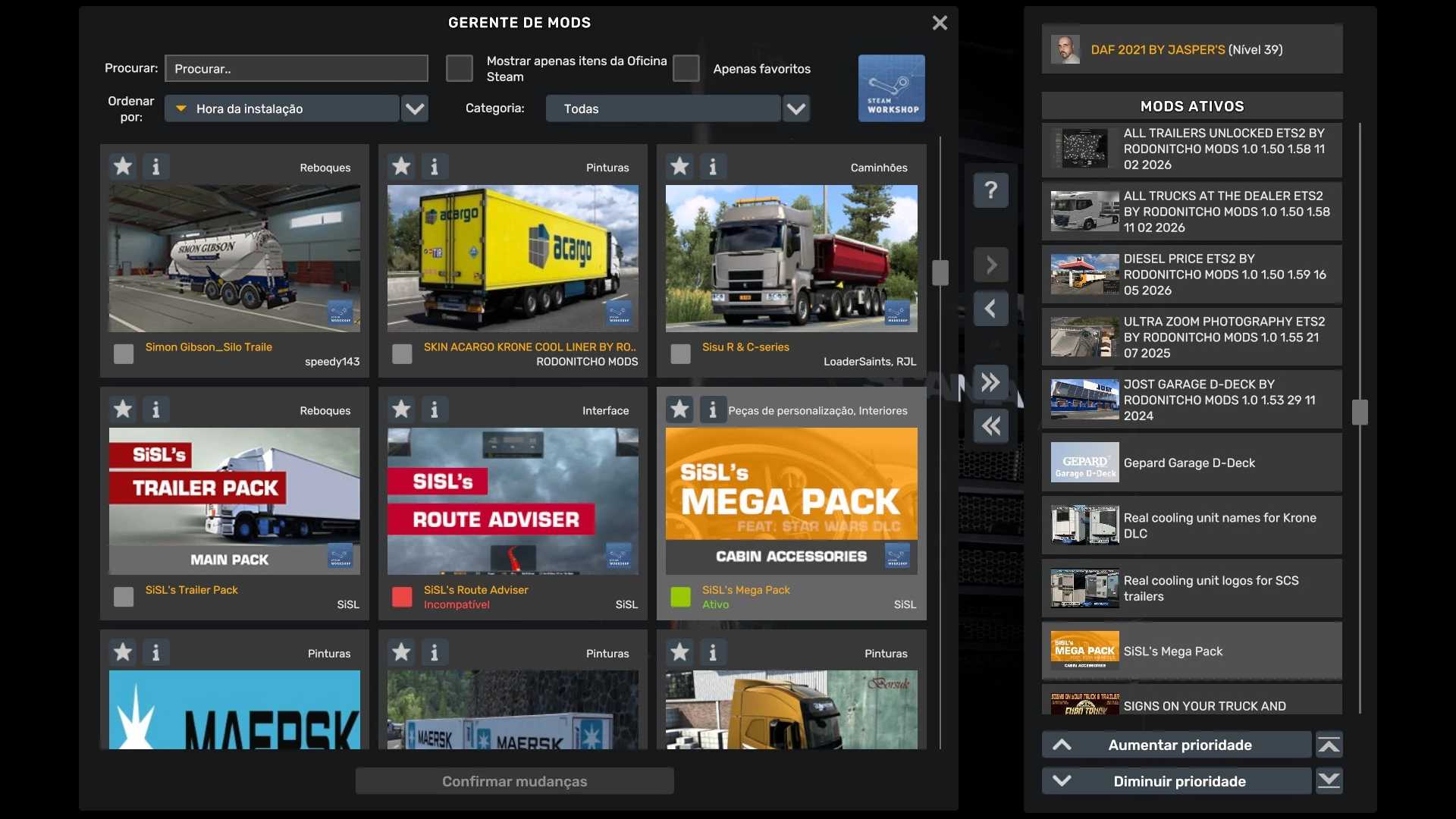View info for Sisu R & C-series
Image resolution: width=1456 pixels, height=819 pixels.
[713, 166]
